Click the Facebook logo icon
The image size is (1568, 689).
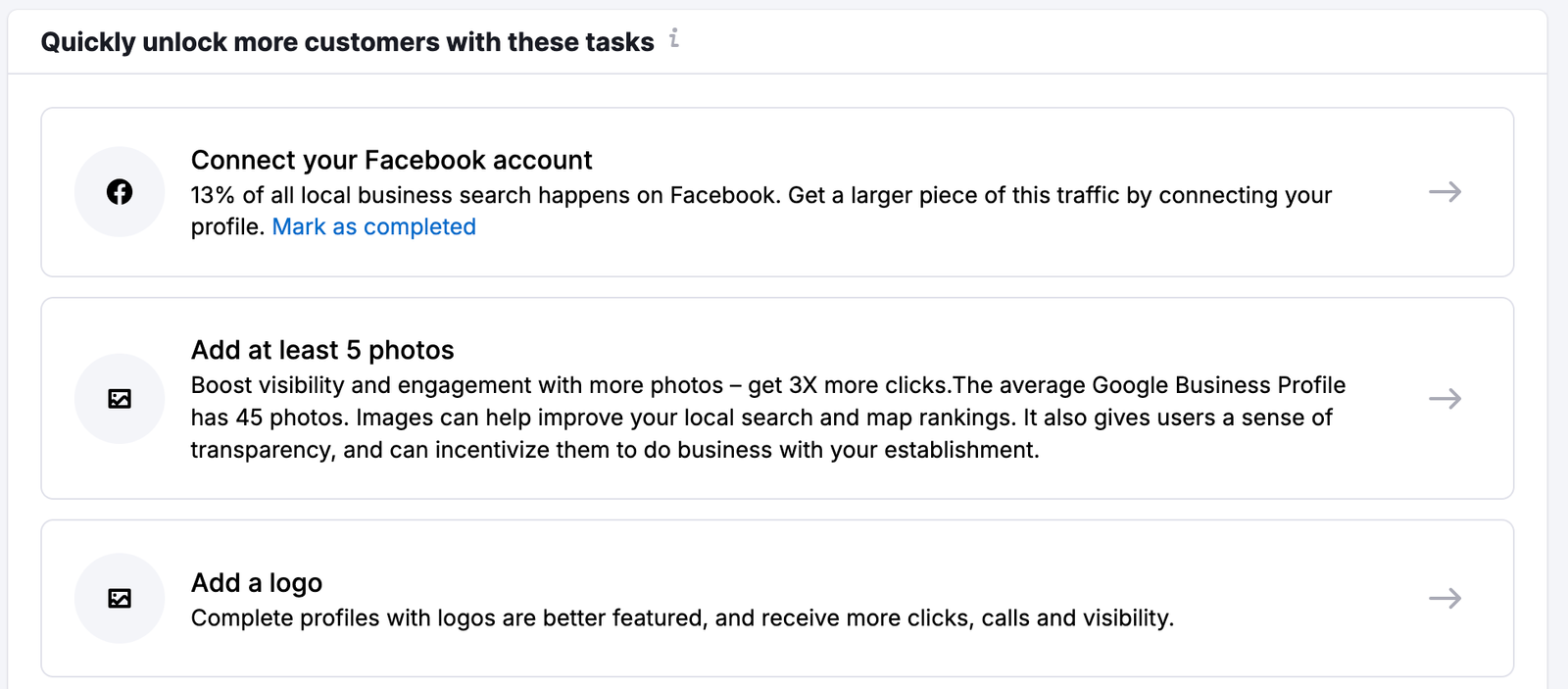(x=120, y=192)
